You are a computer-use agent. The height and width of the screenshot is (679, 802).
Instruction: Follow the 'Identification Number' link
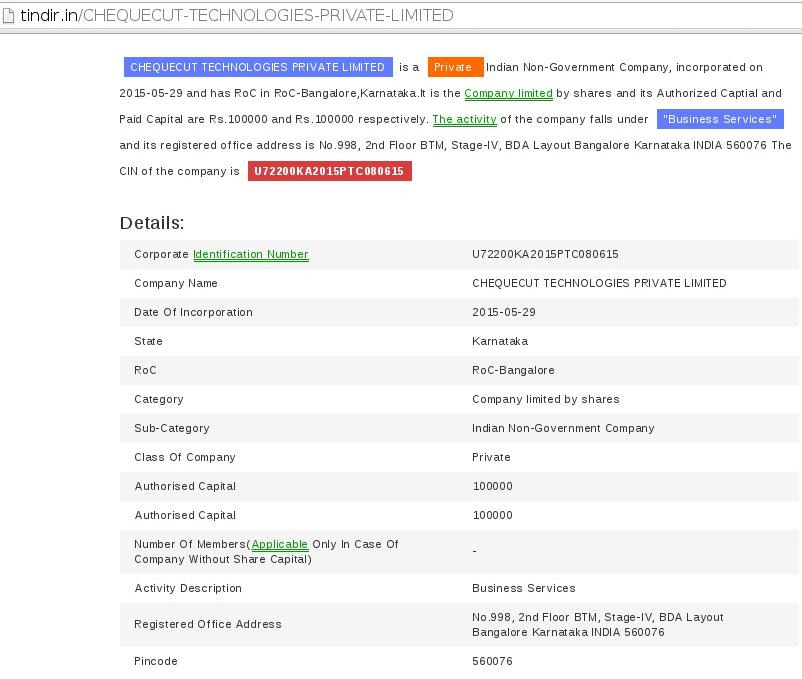251,255
